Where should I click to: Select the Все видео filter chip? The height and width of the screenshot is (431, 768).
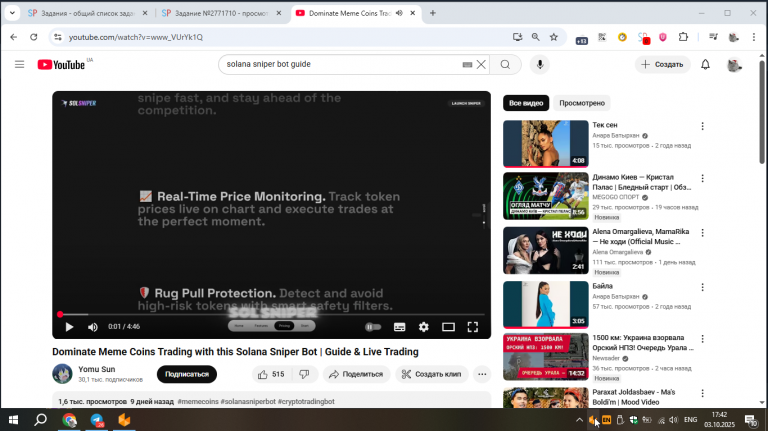(x=526, y=103)
